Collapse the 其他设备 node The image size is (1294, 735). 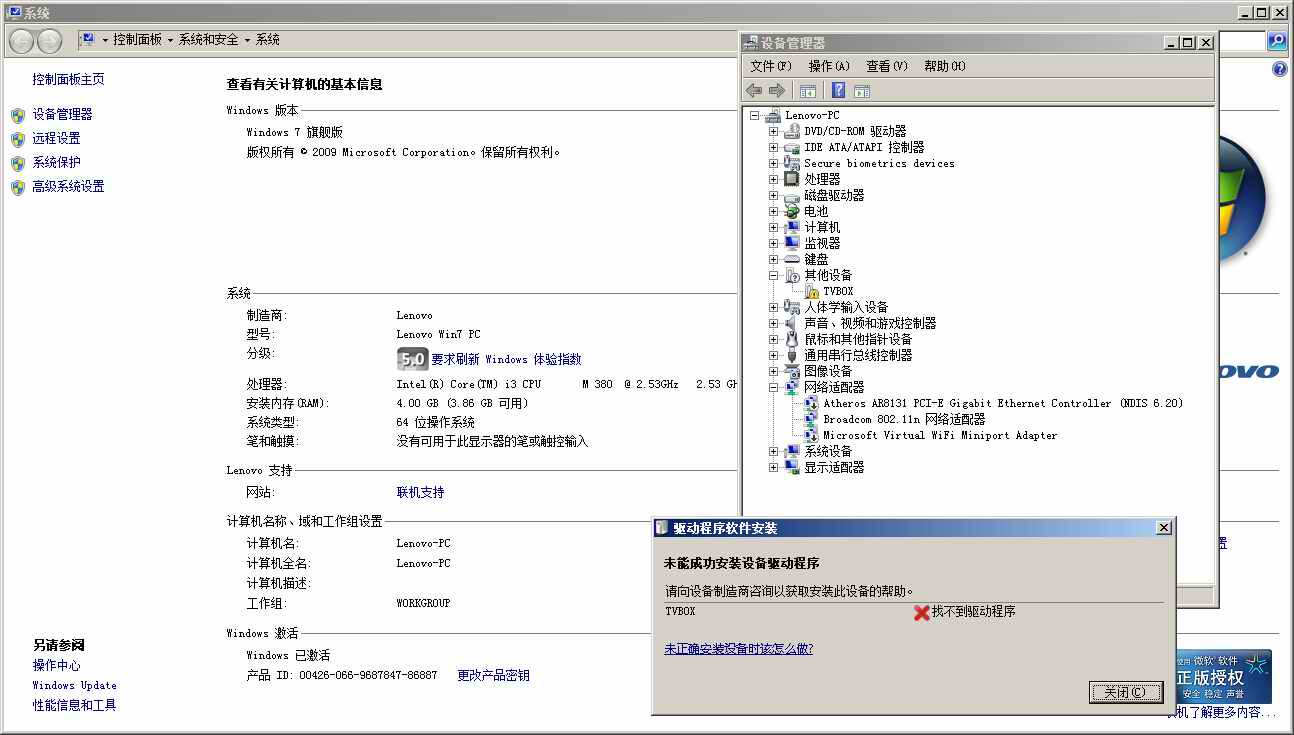(x=773, y=275)
